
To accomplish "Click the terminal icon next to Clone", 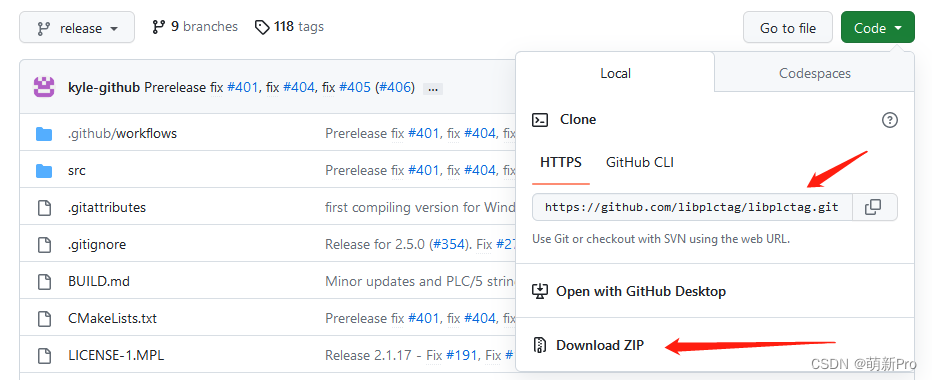I will pos(540,120).
